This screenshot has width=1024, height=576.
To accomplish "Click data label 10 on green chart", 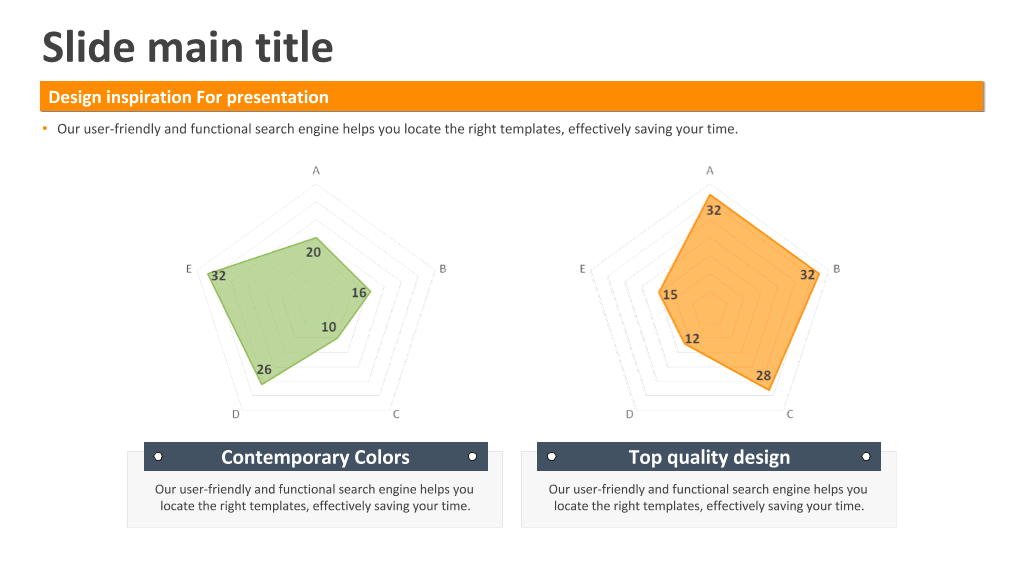I will tap(328, 327).
